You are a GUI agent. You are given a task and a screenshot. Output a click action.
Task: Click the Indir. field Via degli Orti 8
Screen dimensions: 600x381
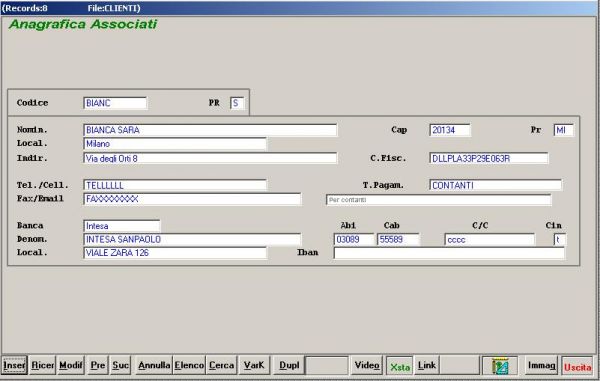210,158
